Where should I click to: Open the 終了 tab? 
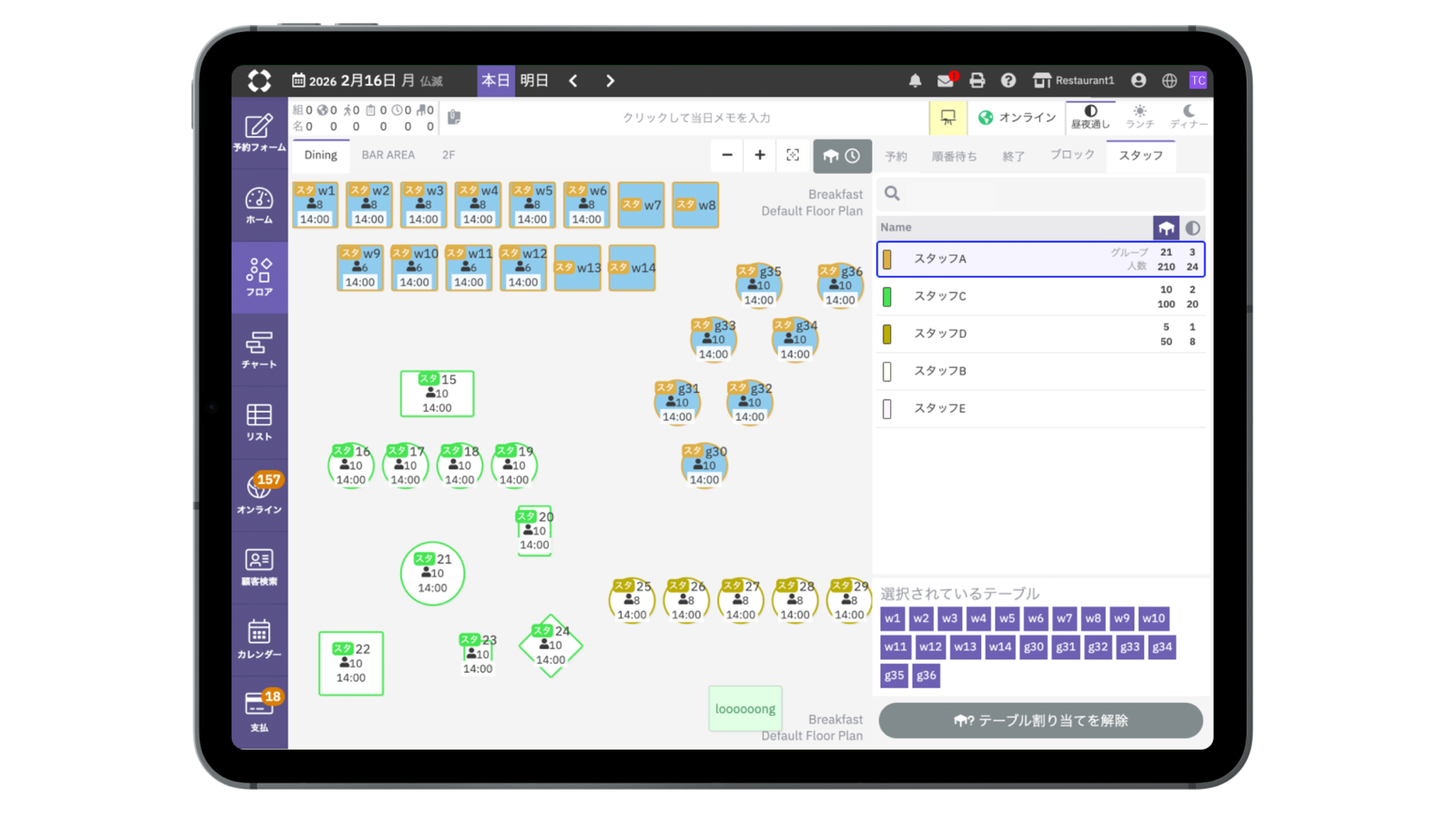tap(1014, 156)
